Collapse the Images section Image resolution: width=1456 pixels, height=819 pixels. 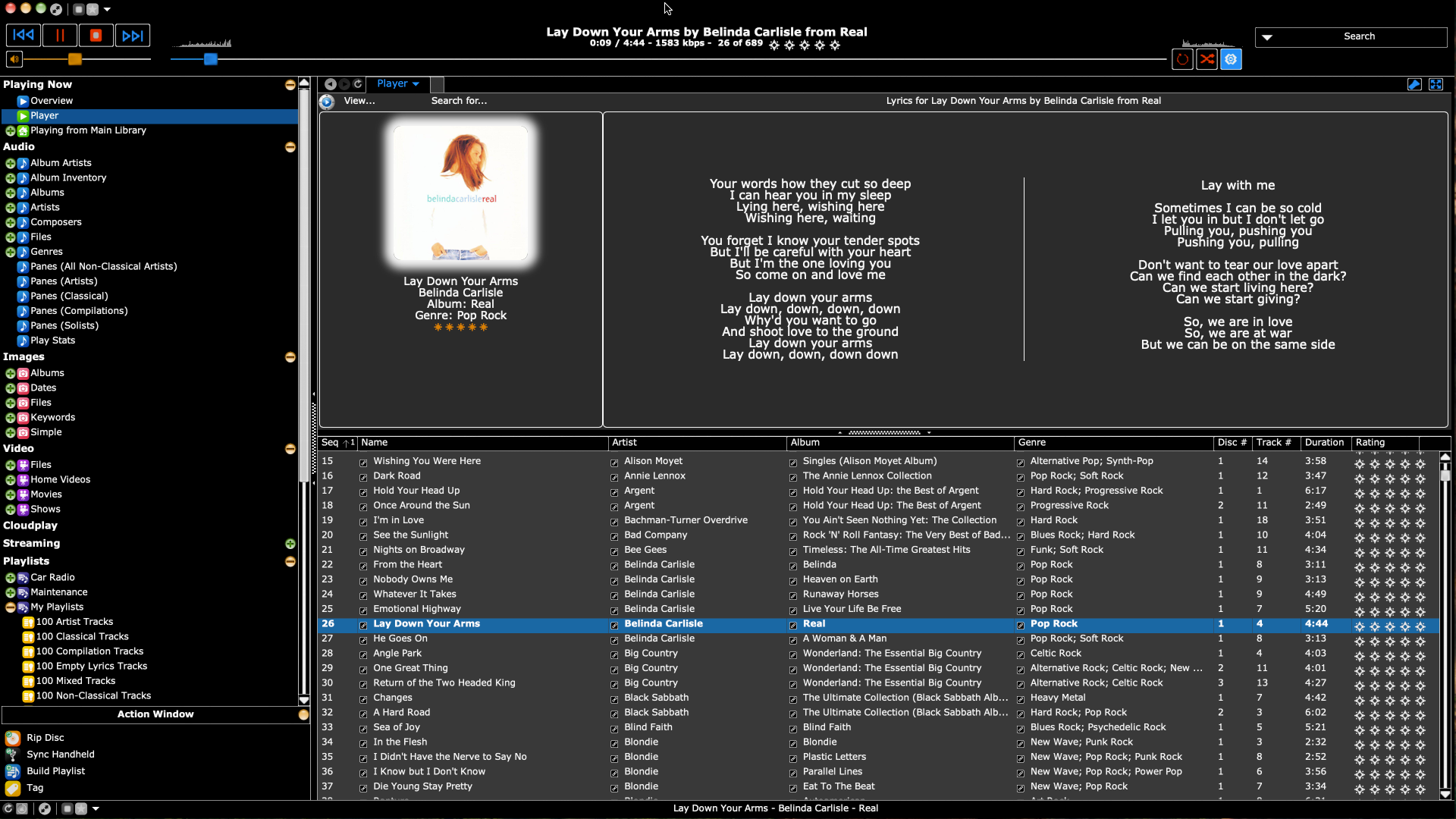coord(290,357)
